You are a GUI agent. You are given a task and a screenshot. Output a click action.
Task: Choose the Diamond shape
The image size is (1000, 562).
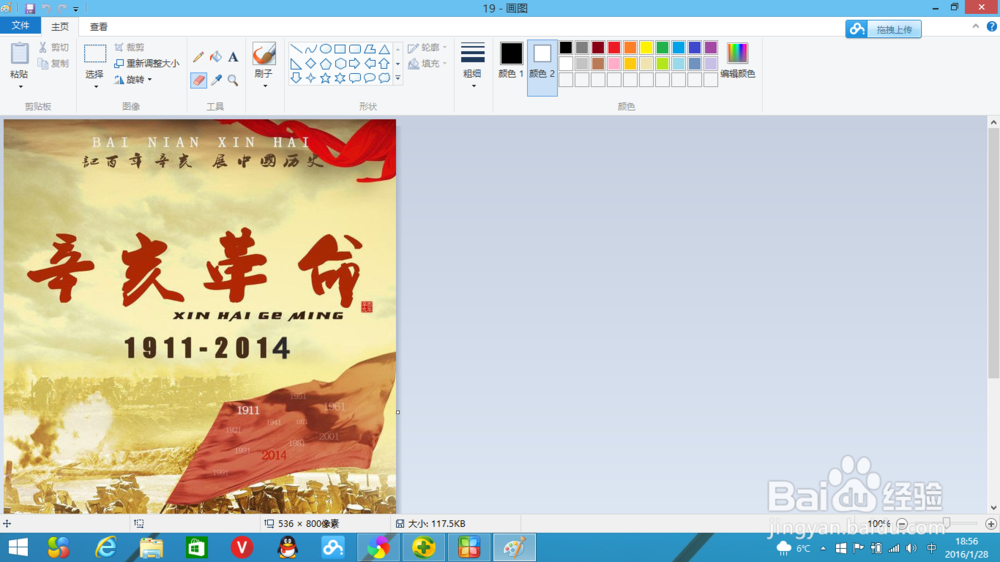(x=311, y=64)
